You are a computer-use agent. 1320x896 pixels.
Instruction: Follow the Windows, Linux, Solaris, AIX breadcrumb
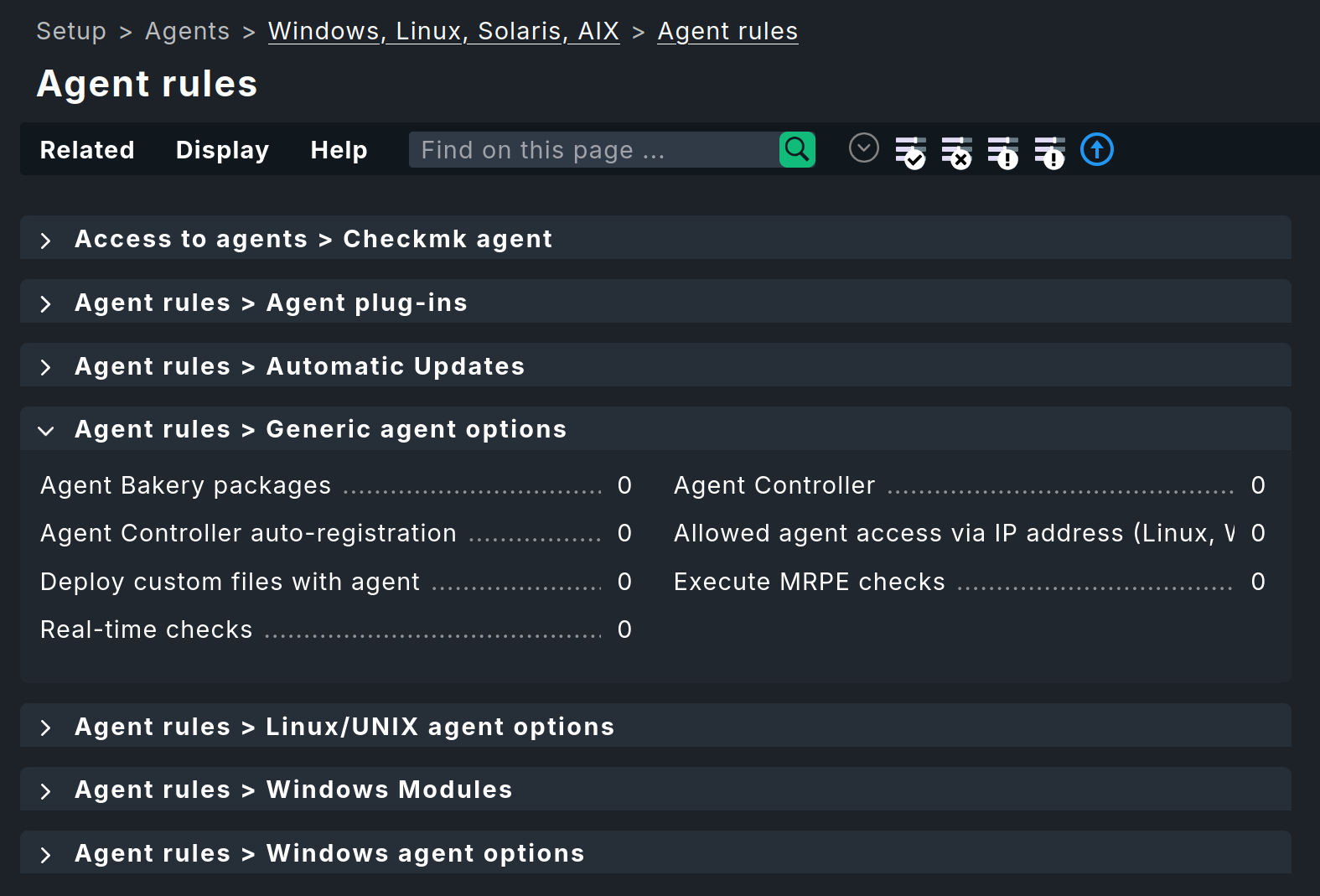coord(443,30)
